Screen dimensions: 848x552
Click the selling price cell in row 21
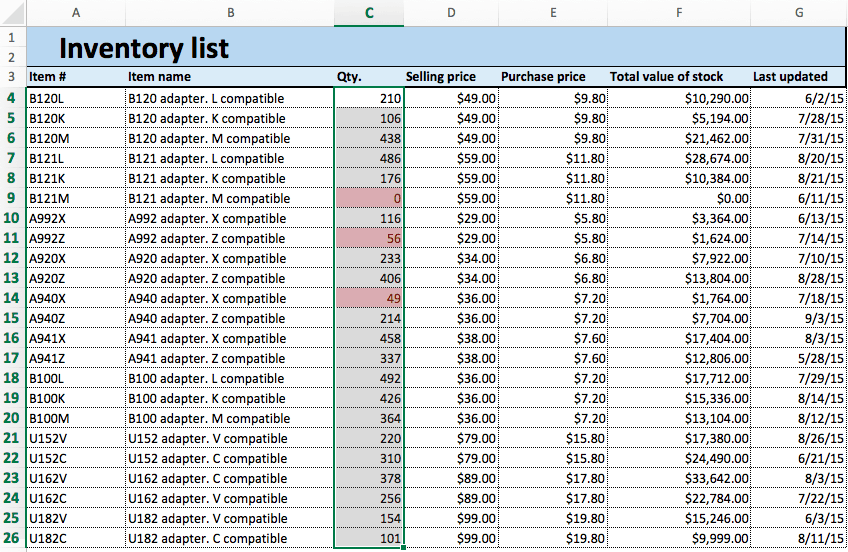coord(451,438)
